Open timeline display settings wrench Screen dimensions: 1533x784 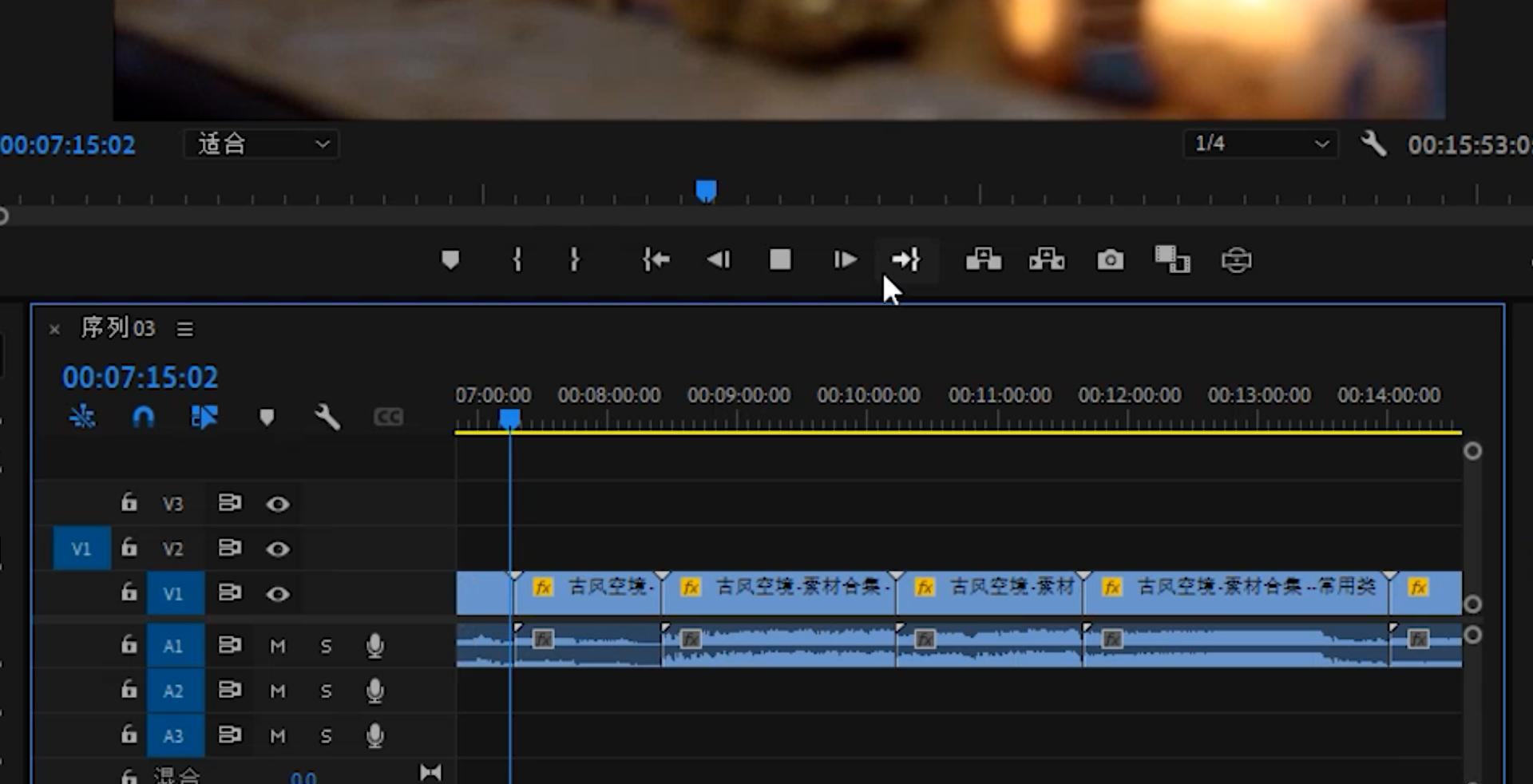327,417
